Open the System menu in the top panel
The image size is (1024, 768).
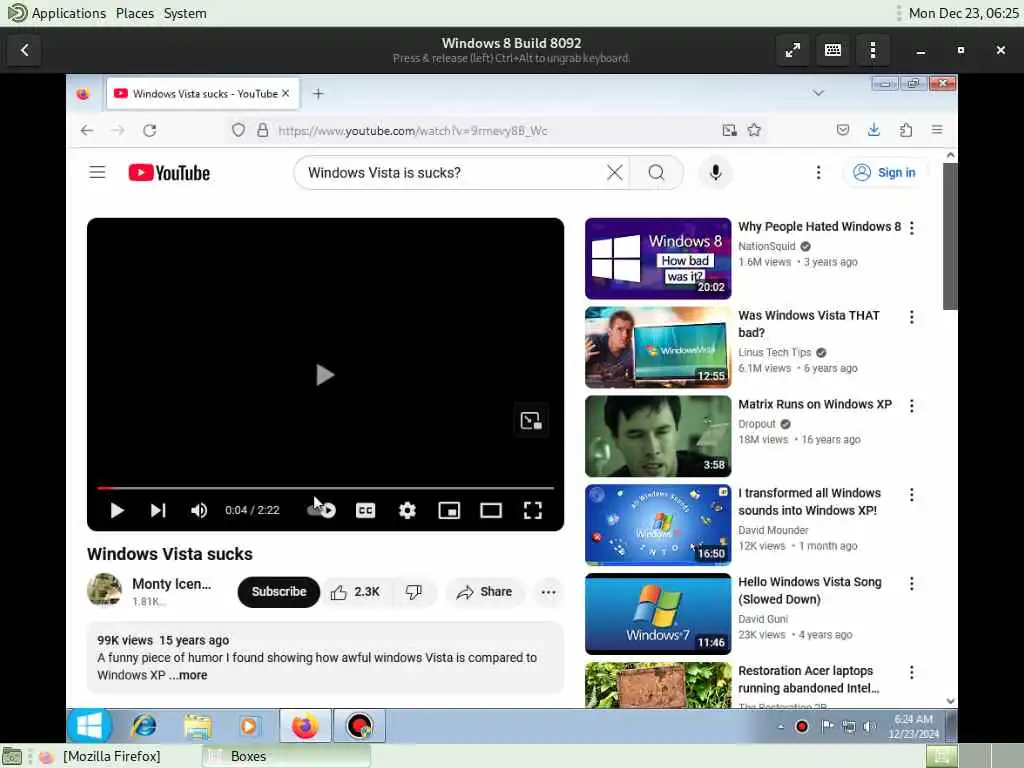[x=185, y=13]
